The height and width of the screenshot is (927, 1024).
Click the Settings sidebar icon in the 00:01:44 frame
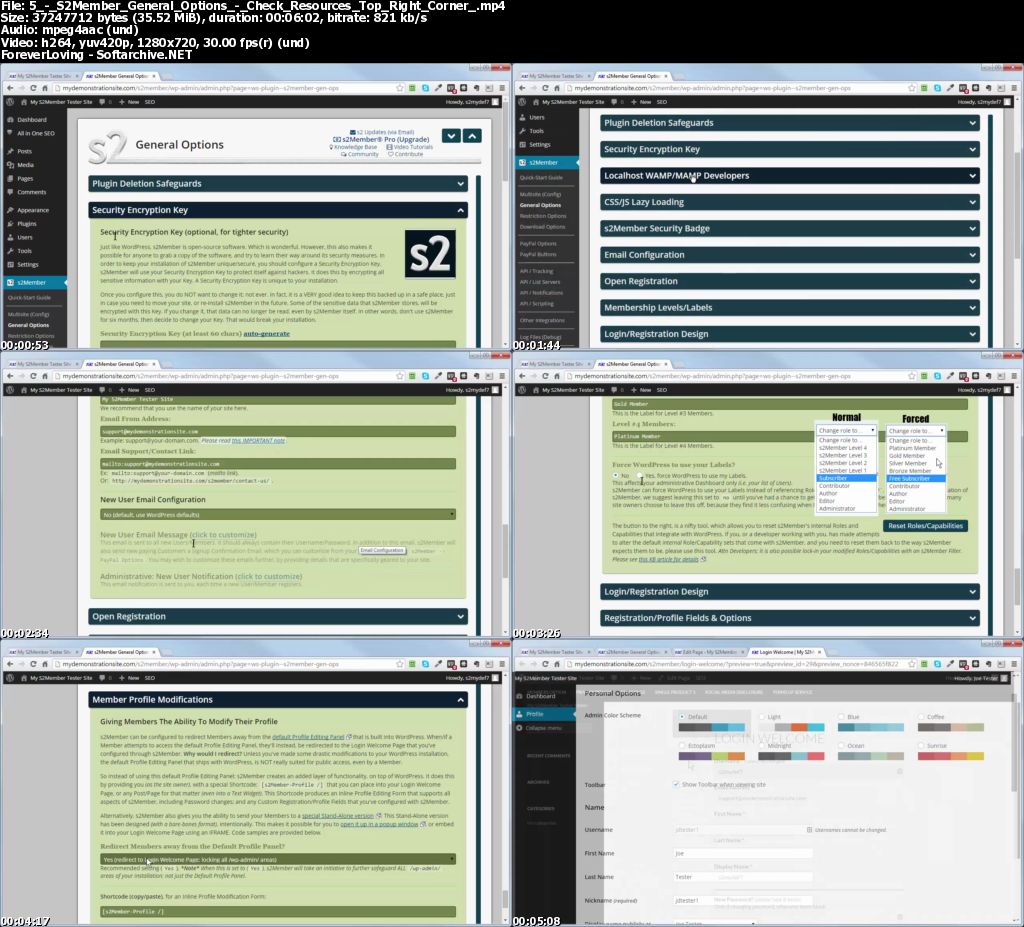(x=522, y=144)
